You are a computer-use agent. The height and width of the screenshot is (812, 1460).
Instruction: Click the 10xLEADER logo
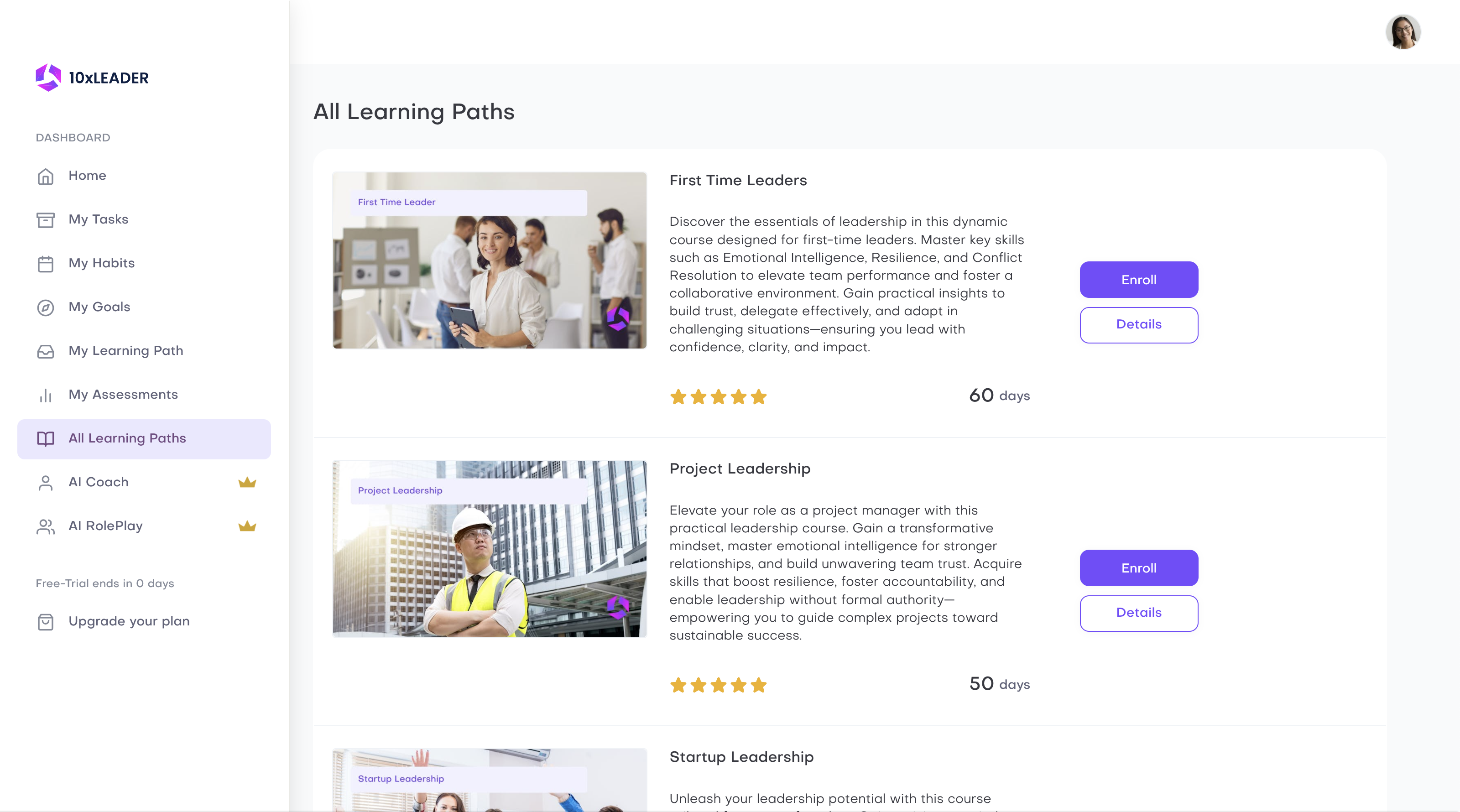[92, 78]
